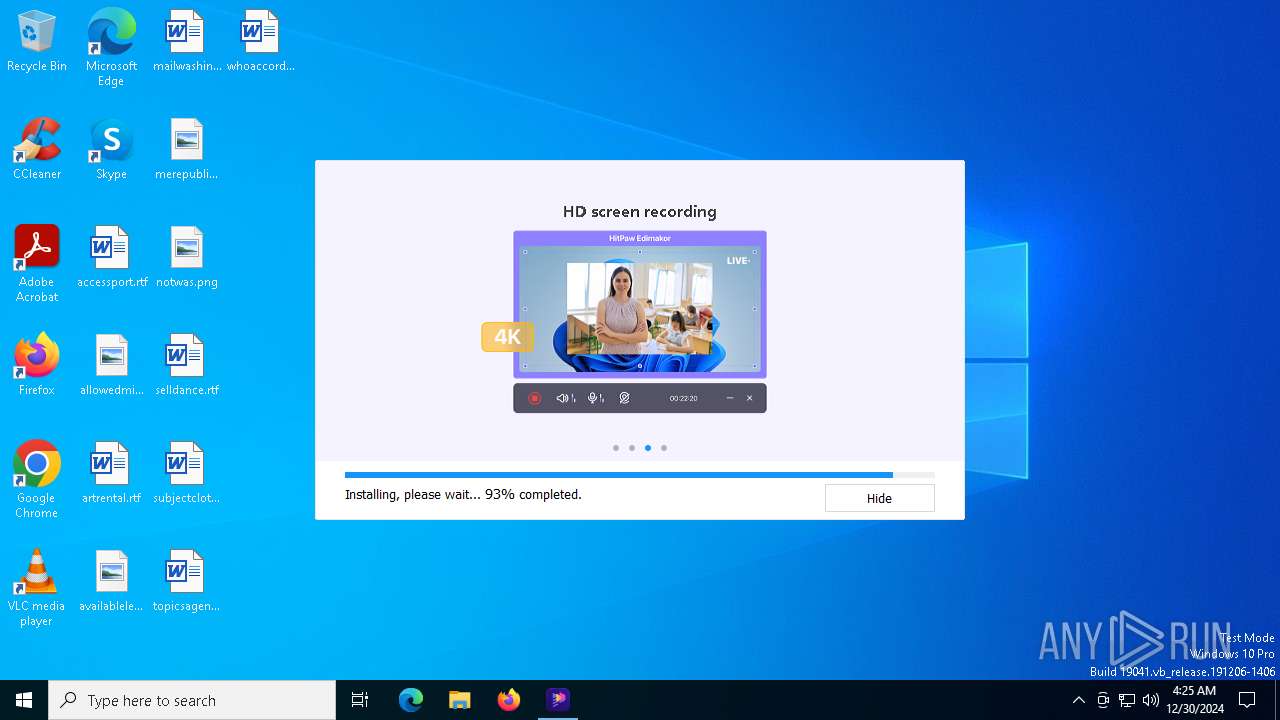Open the notification center icon

click(1247, 700)
